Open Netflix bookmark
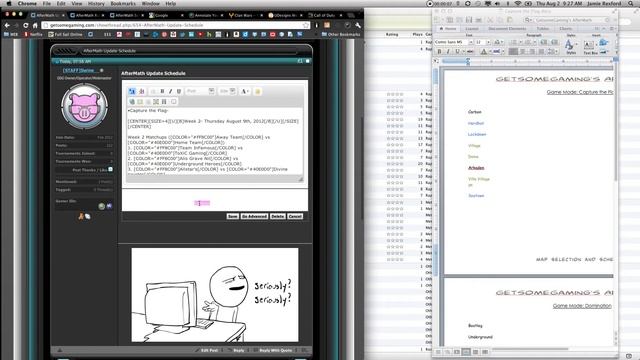Image resolution: width=640 pixels, height=360 pixels. coord(33,35)
